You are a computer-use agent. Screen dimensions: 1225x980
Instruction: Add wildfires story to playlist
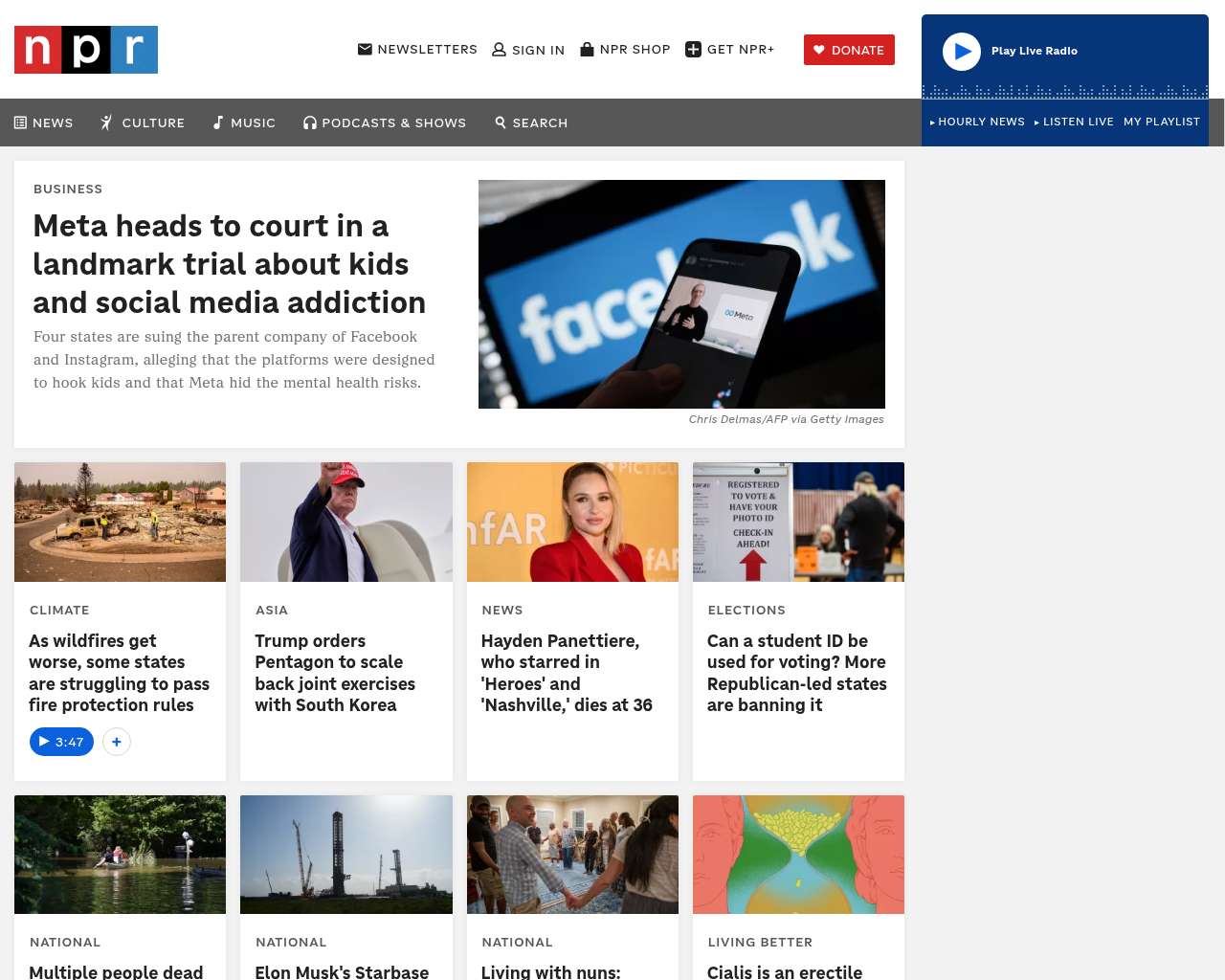(x=117, y=742)
